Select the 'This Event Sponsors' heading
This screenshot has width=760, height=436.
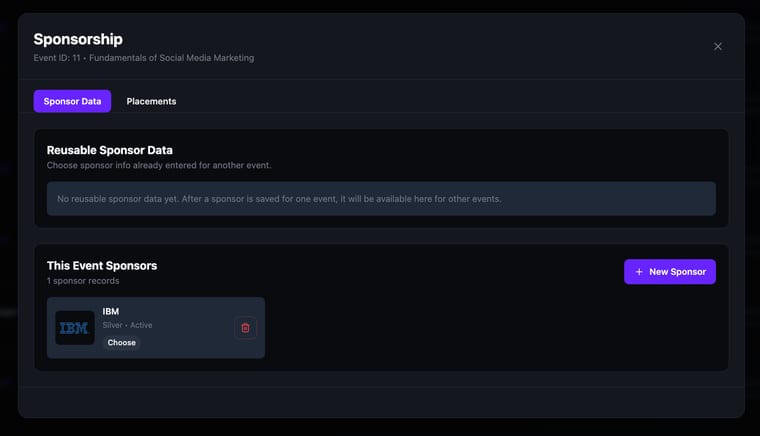point(102,265)
